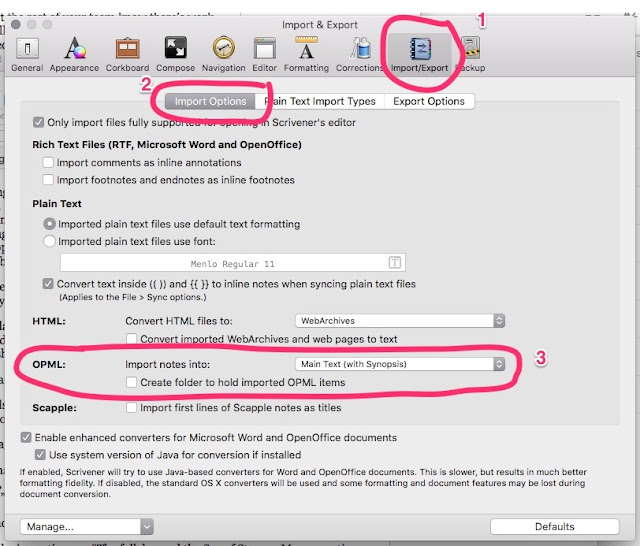This screenshot has height=546, width=640.
Task: Open the Manage... dropdown menu
Action: click(87, 527)
